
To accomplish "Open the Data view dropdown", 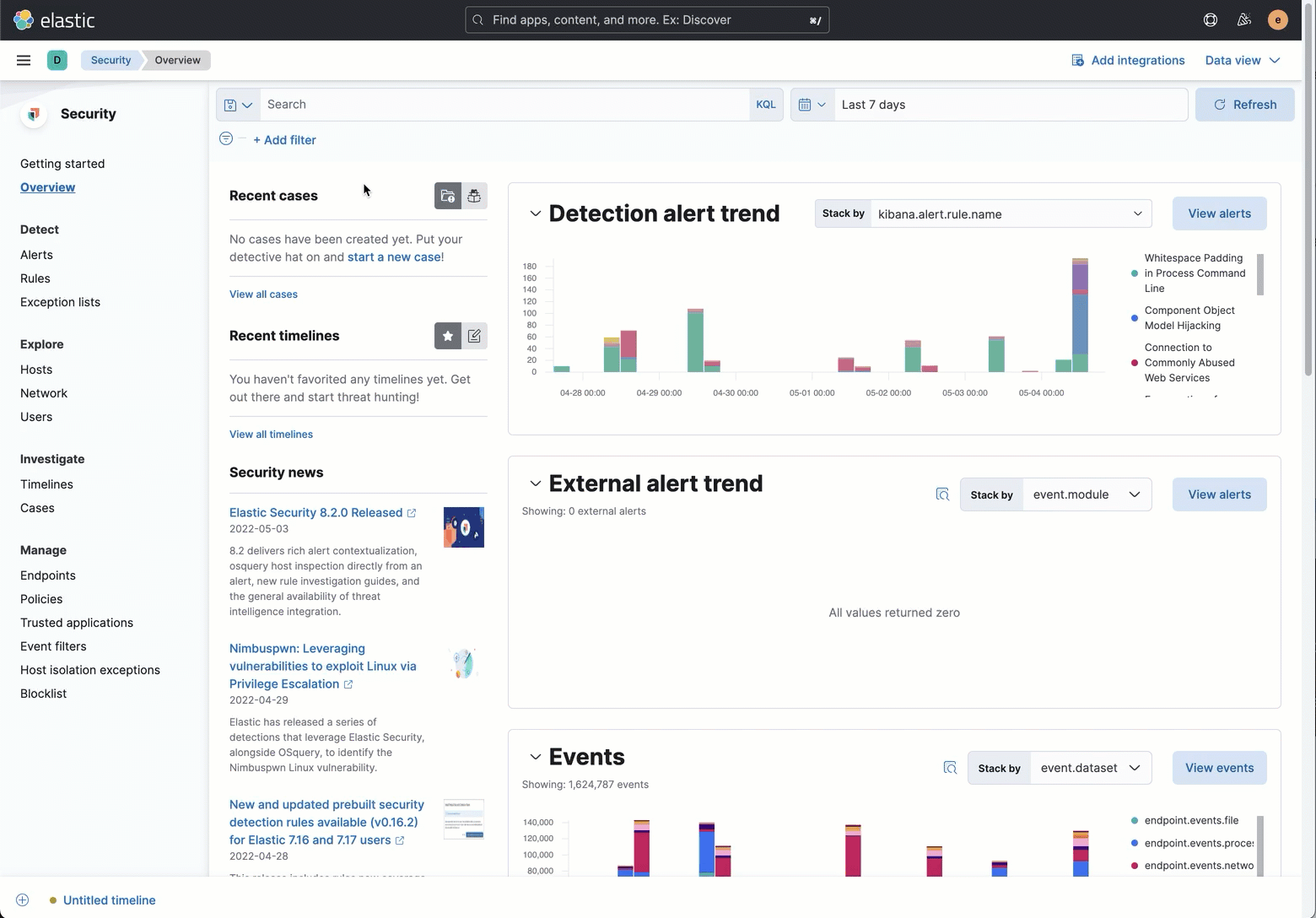I will pyautogui.click(x=1243, y=60).
